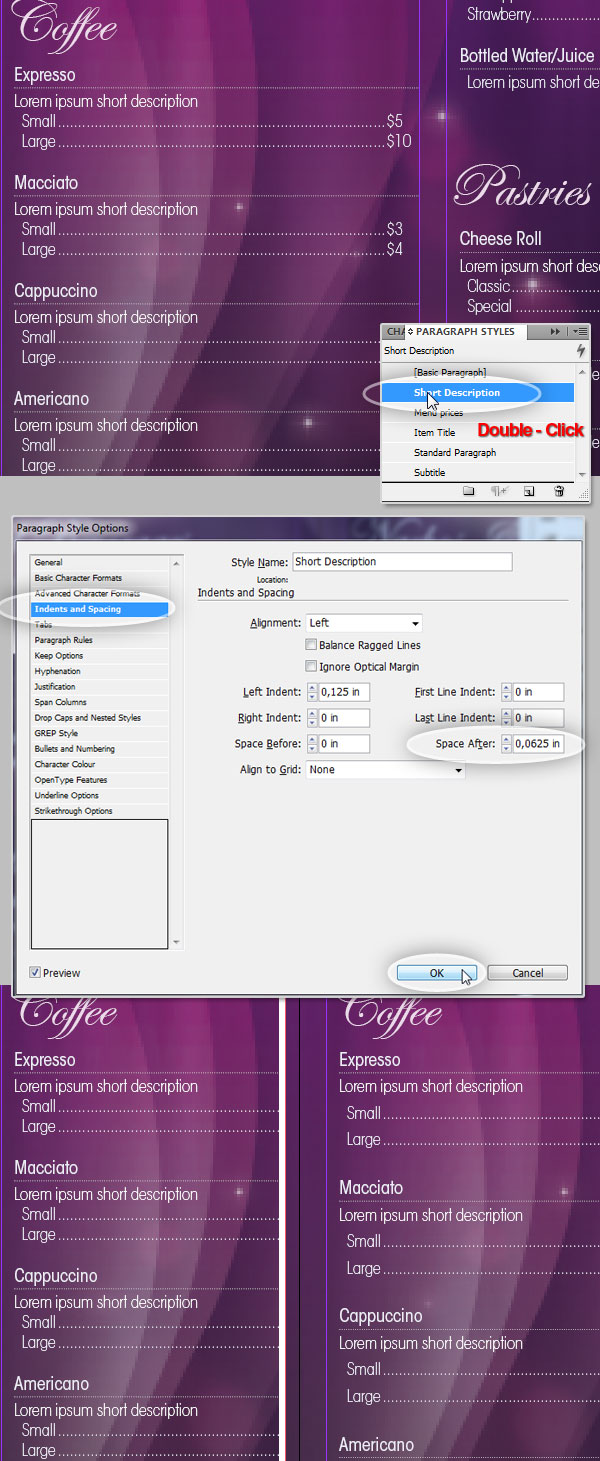
Task: Open Span Columns category
Action: (100, 702)
